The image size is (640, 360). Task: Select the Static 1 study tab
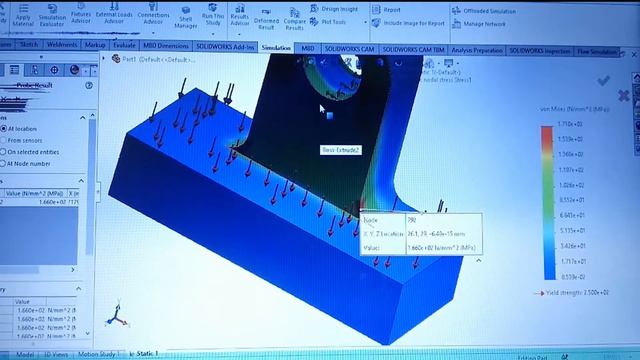pos(144,353)
